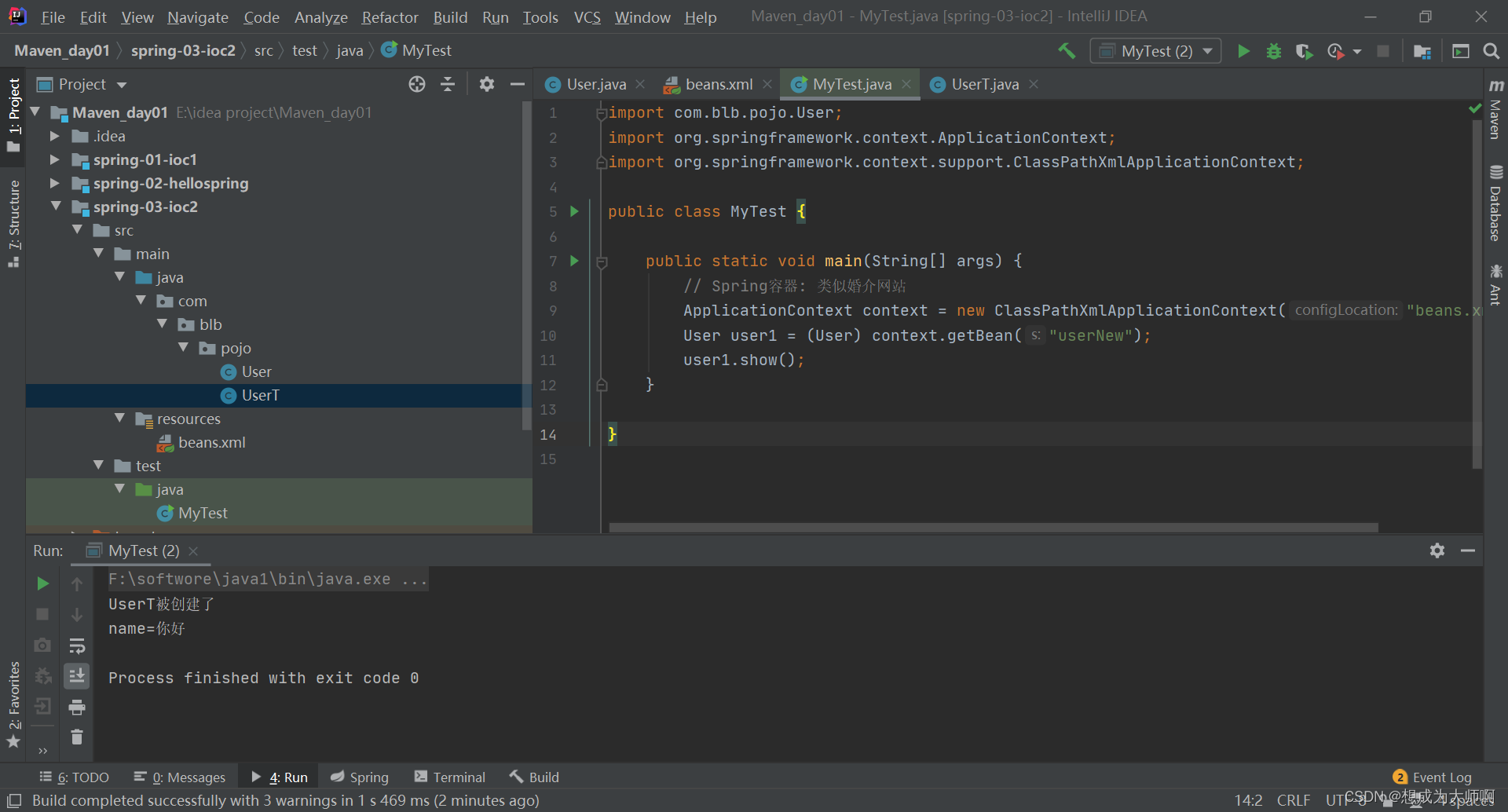Toggle the 1: Project side tab

(x=13, y=115)
